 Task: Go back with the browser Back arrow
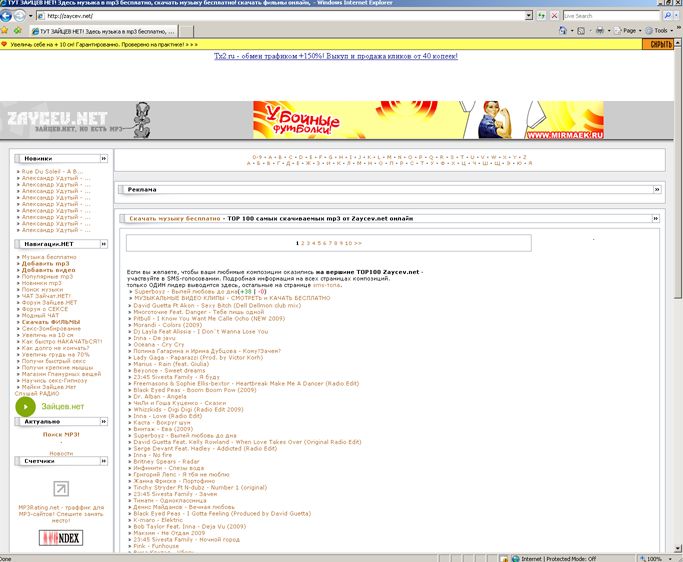tap(6, 16)
